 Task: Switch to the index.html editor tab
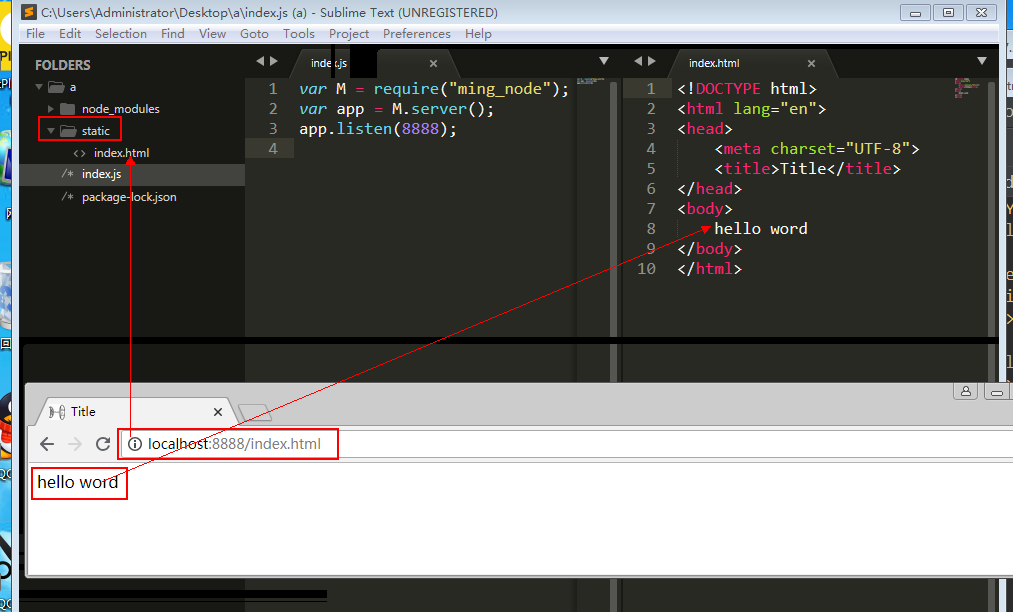point(714,63)
